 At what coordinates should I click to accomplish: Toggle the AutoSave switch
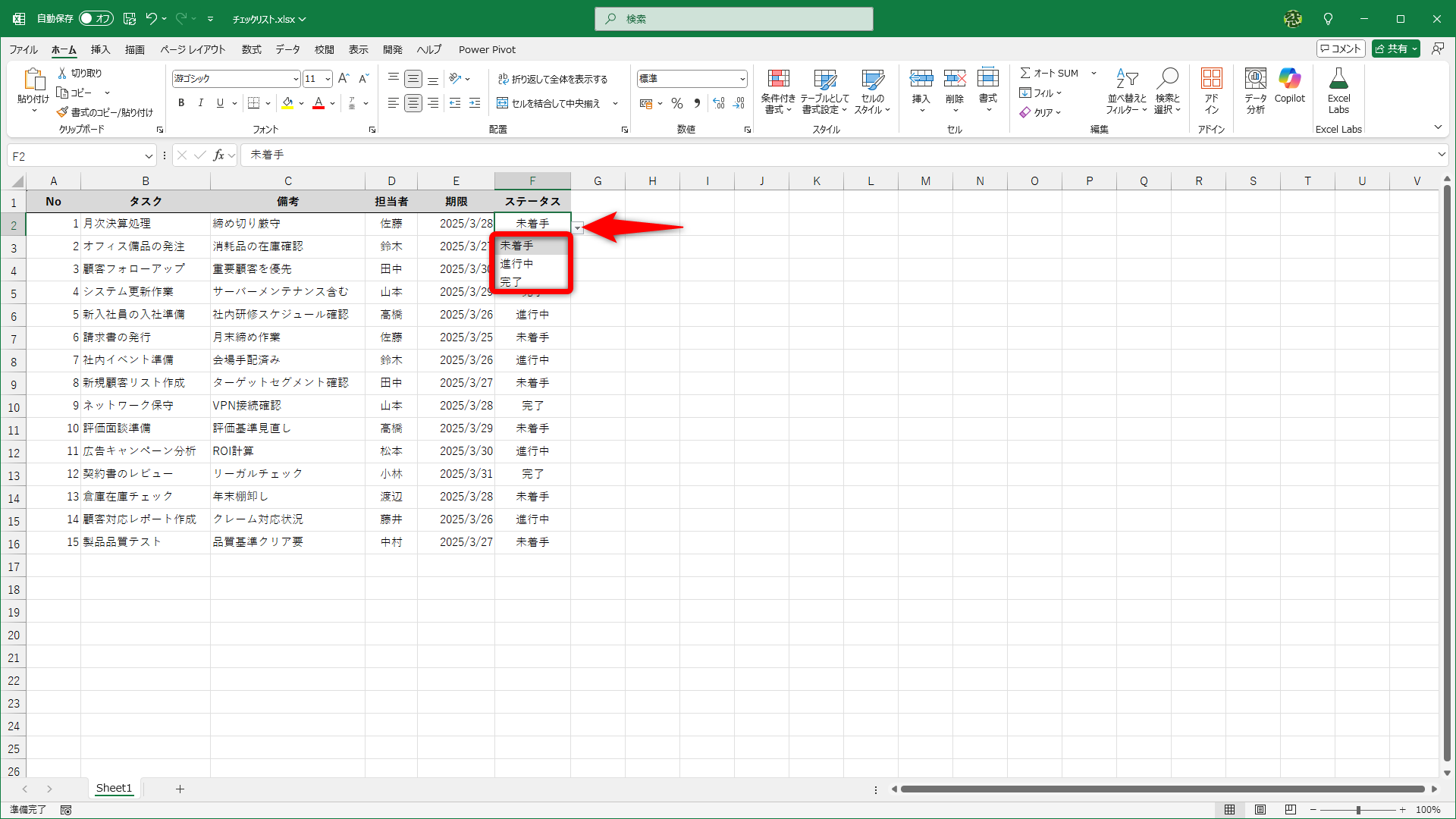pos(96,18)
